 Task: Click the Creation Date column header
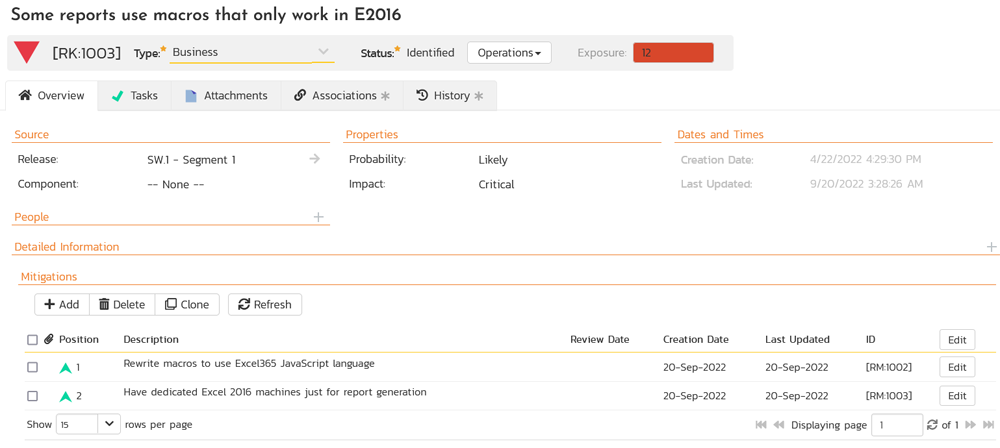coord(696,340)
